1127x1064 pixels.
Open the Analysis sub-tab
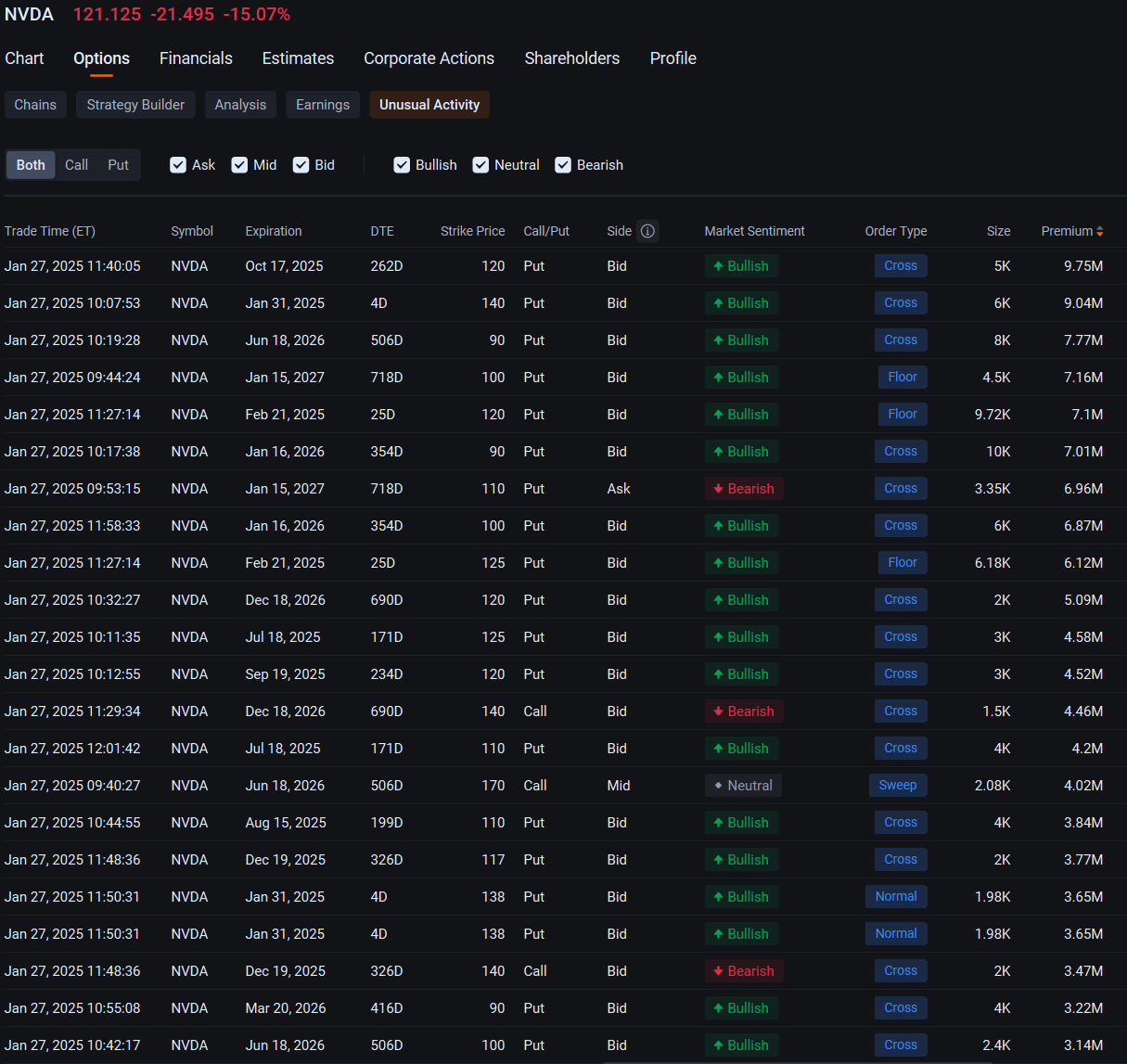(240, 105)
